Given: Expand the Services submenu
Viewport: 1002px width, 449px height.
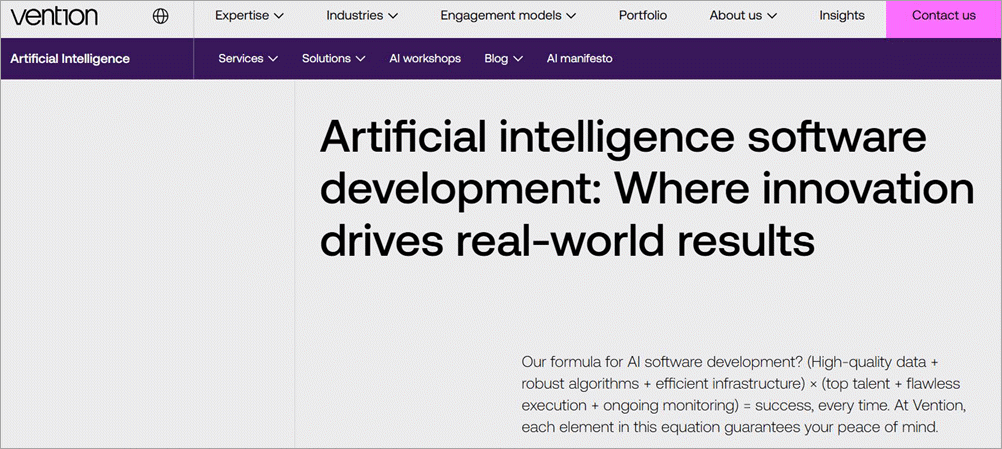Looking at the screenshot, I should (248, 59).
